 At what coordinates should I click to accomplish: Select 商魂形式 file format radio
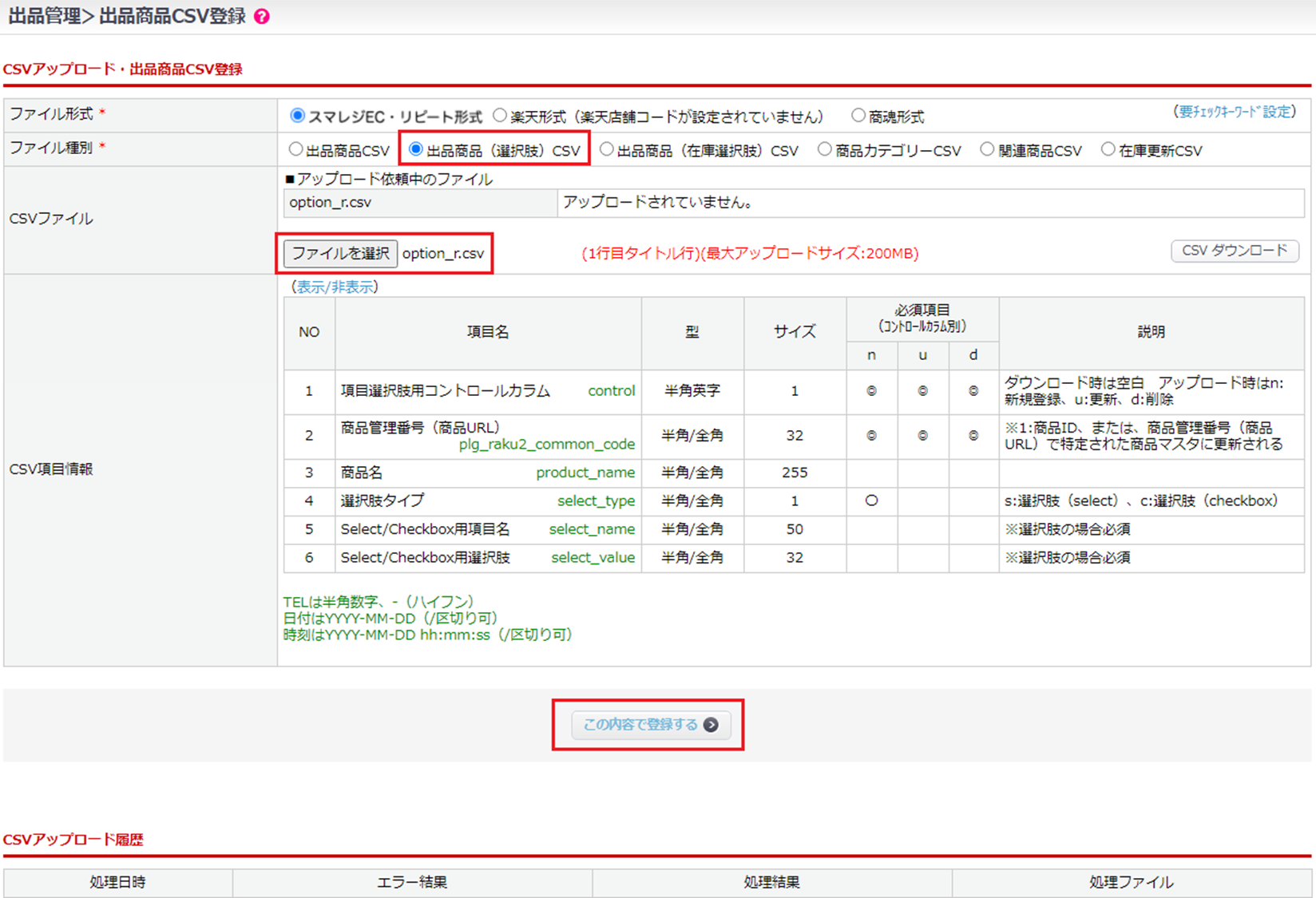coord(858,116)
